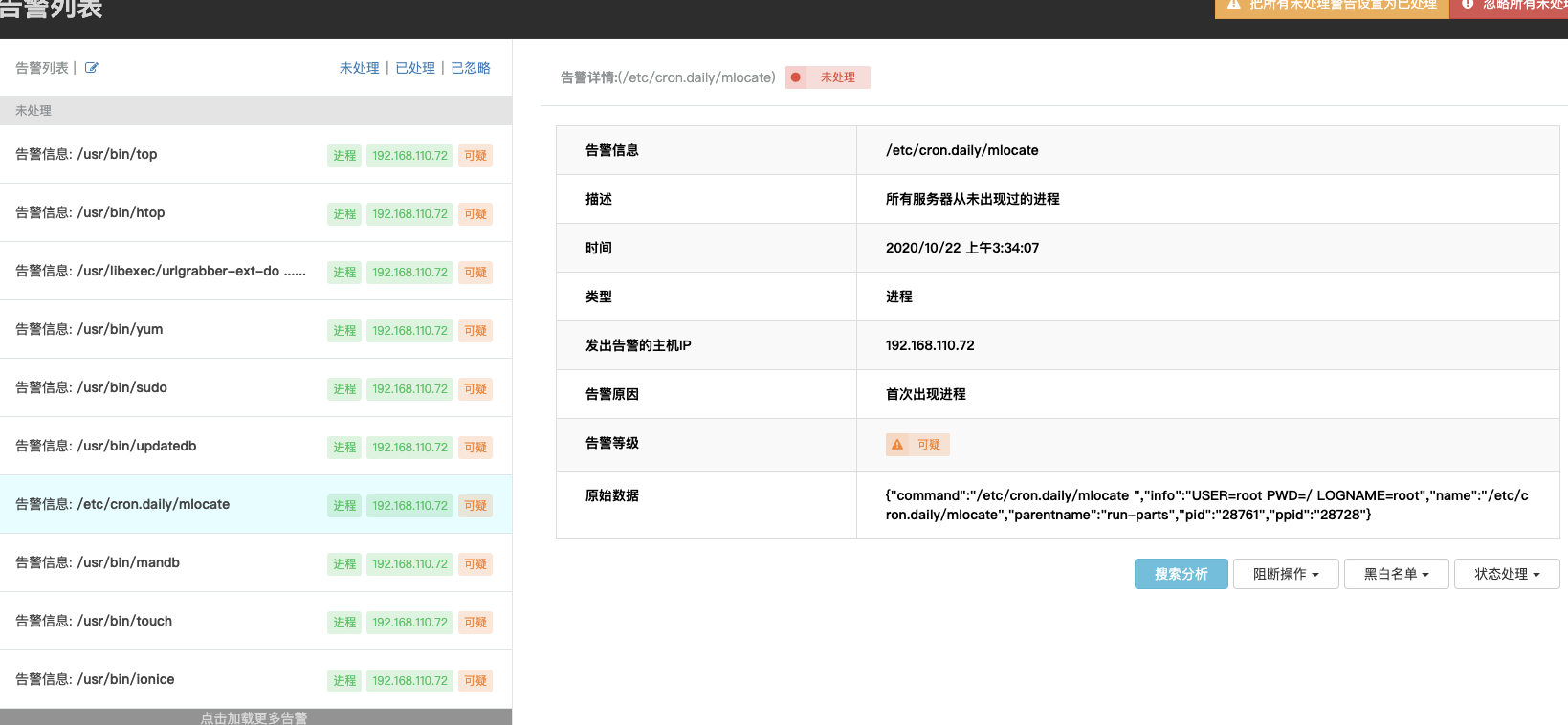Select alert /usr/bin/ionice
1568x725 pixels.
(255, 679)
